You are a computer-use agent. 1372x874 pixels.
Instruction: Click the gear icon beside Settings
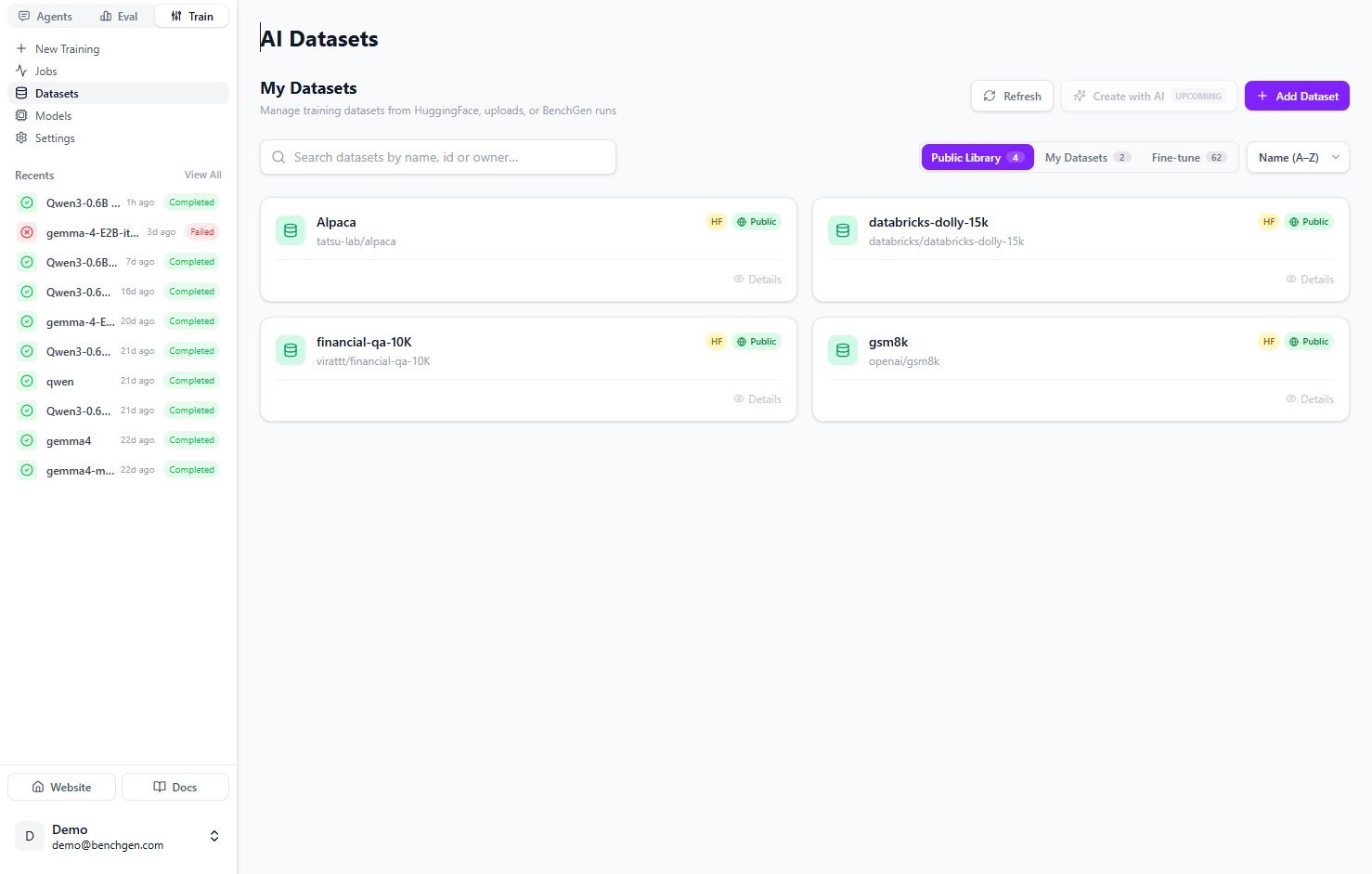21,137
